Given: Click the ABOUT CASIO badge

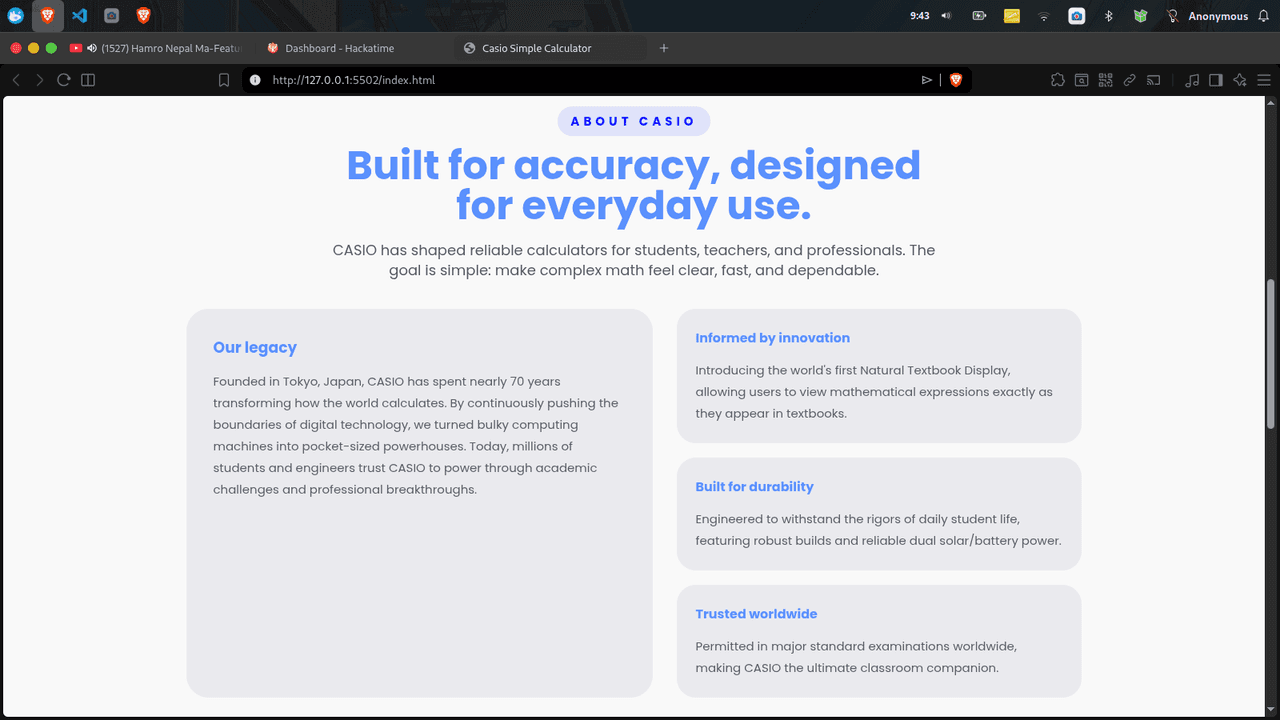Looking at the screenshot, I should [x=634, y=121].
